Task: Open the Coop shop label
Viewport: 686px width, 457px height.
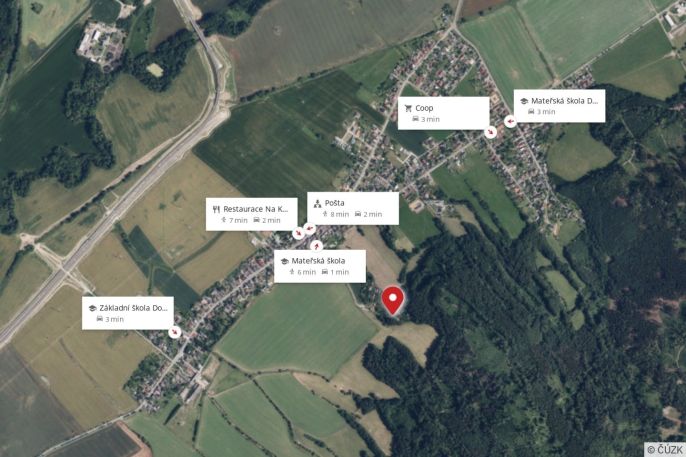Action: coord(443,113)
